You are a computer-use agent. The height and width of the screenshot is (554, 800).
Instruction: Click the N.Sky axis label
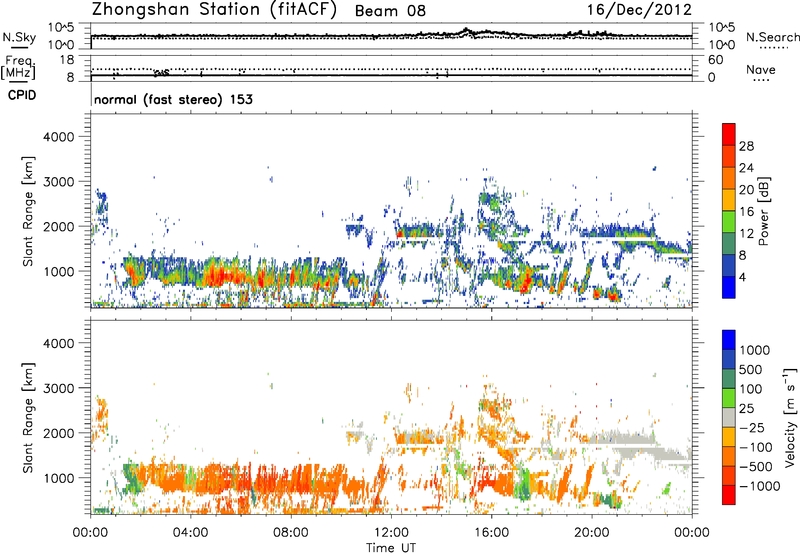pyautogui.click(x=19, y=37)
